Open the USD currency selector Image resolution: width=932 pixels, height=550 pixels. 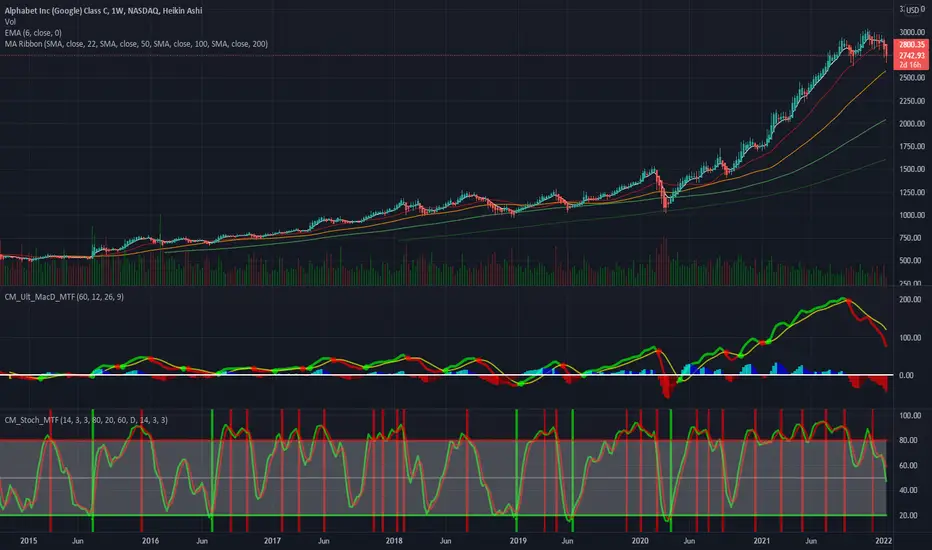(x=912, y=10)
